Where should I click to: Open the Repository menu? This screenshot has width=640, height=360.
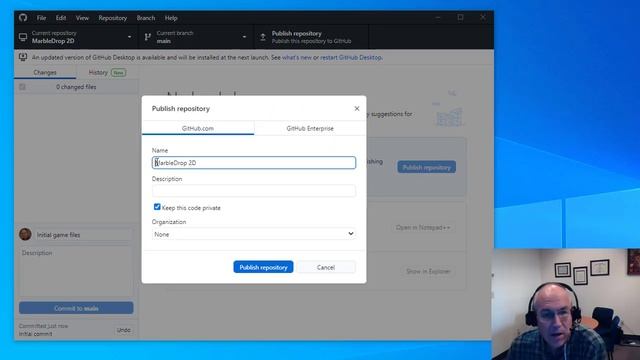pos(113,18)
